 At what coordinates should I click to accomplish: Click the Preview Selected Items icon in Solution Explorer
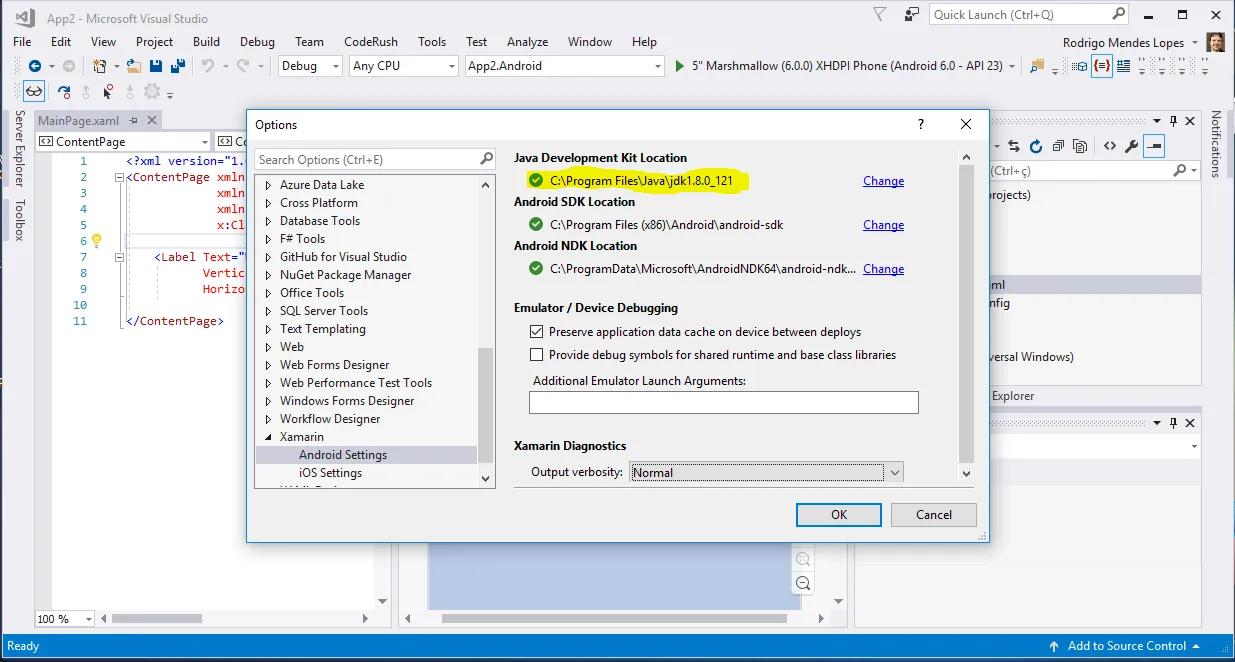point(1154,146)
